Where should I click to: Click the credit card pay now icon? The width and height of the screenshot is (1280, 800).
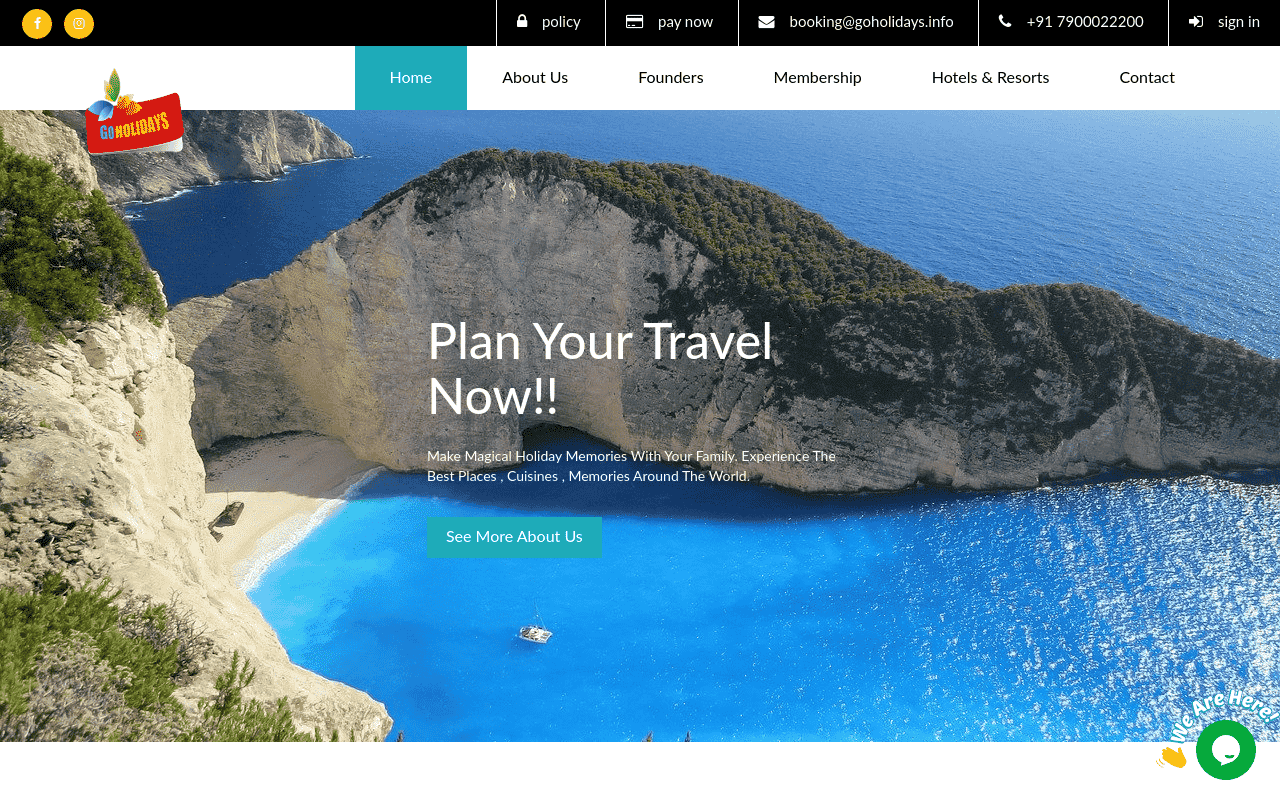[634, 21]
